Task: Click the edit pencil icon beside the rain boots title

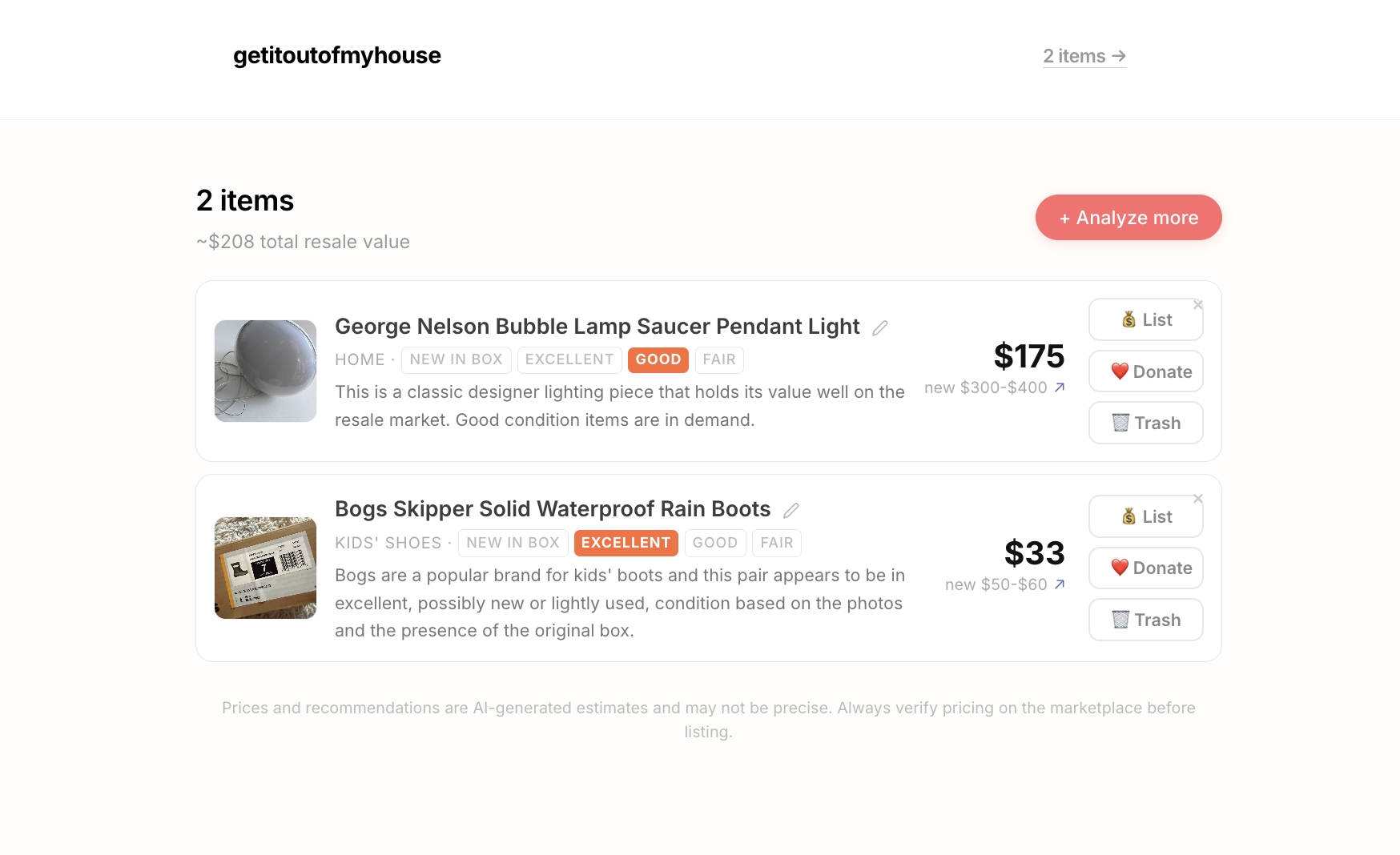Action: pos(791,510)
